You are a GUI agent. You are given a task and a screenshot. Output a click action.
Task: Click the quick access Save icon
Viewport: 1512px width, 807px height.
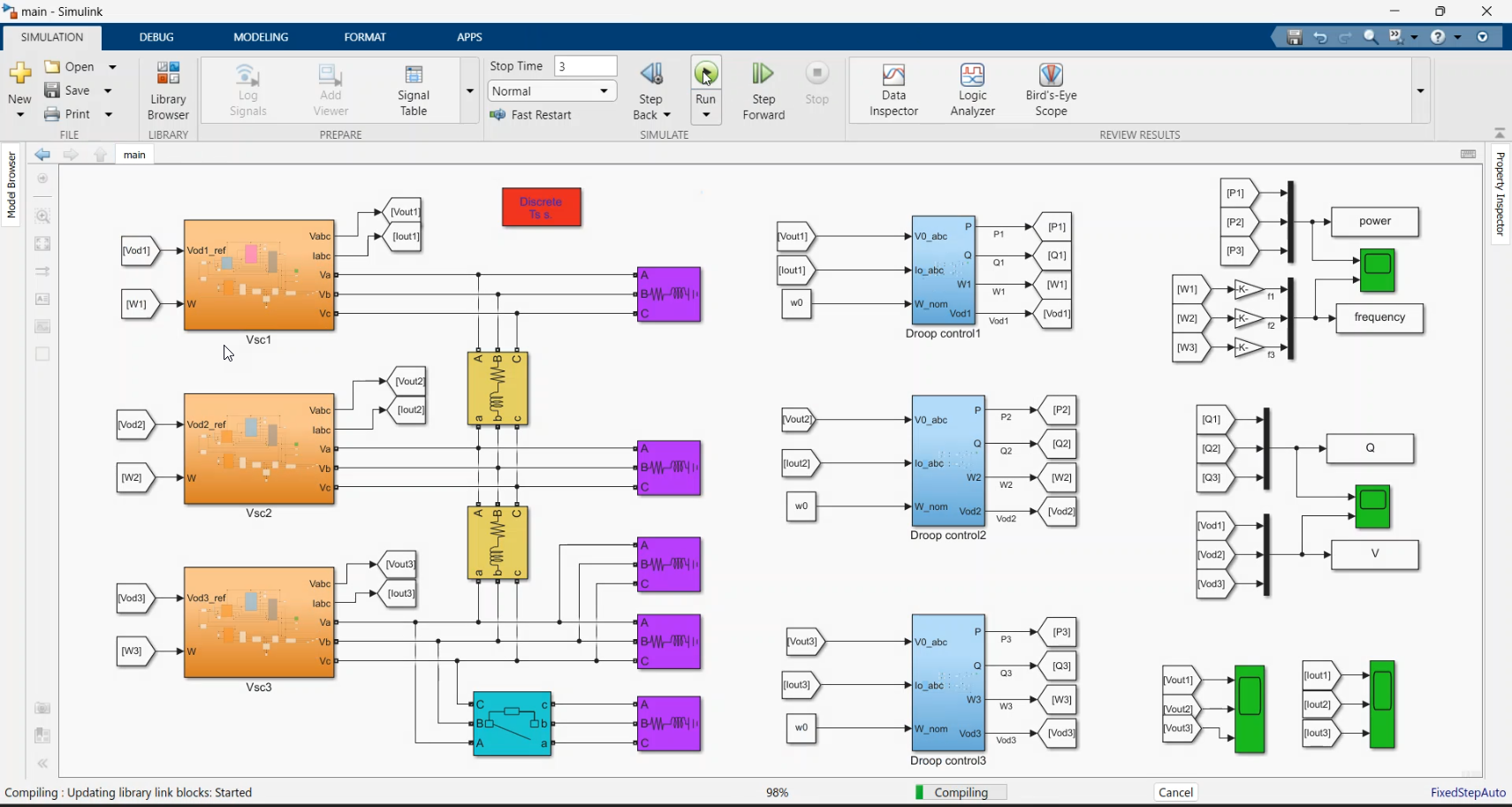point(1295,37)
